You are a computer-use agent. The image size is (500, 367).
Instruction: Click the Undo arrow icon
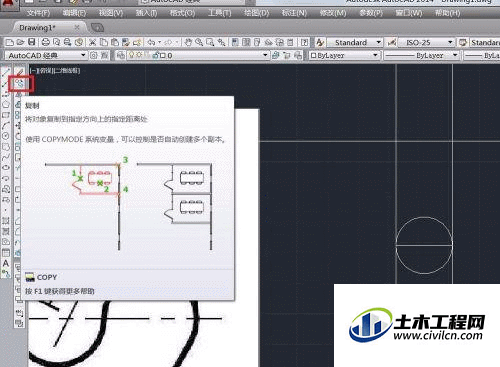tap(152, 42)
